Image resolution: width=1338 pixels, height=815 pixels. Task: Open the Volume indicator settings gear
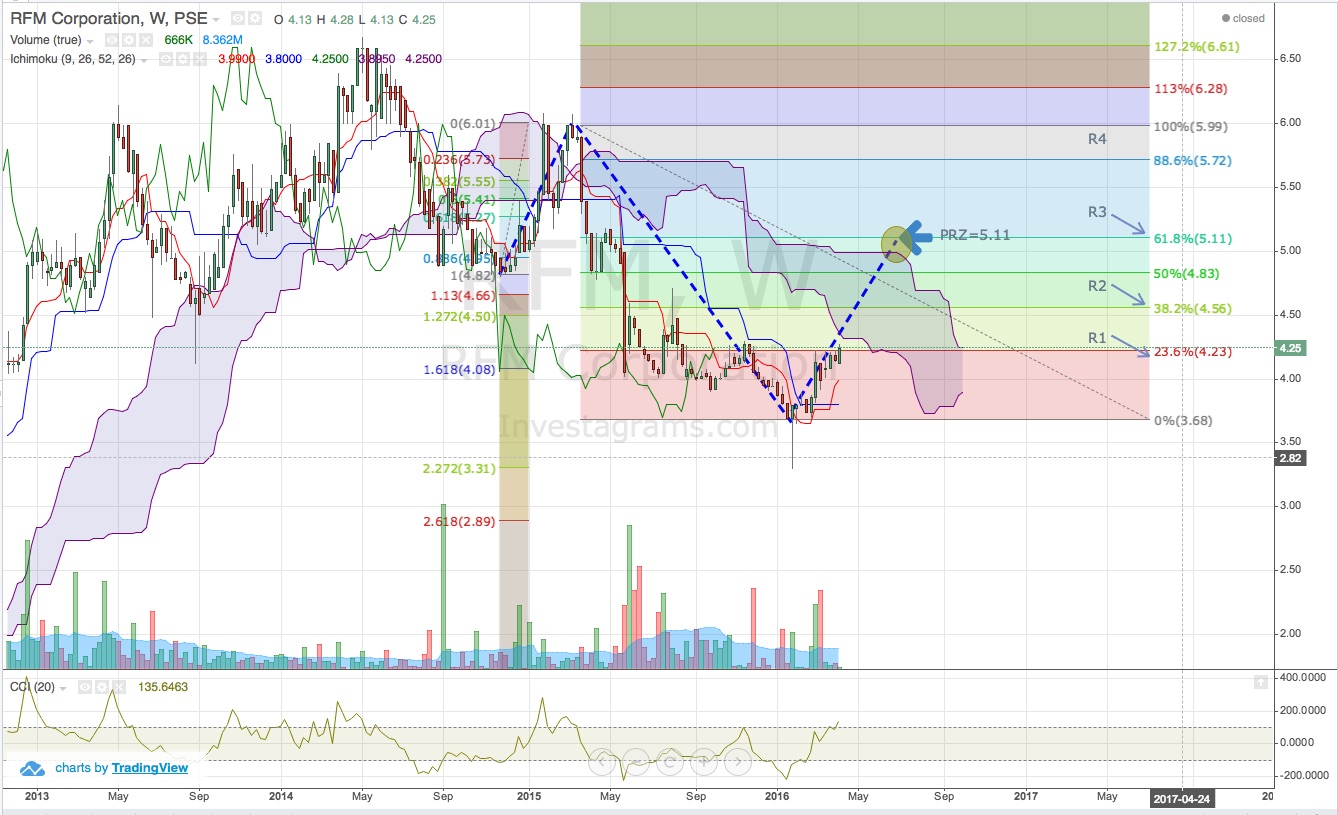pos(129,39)
